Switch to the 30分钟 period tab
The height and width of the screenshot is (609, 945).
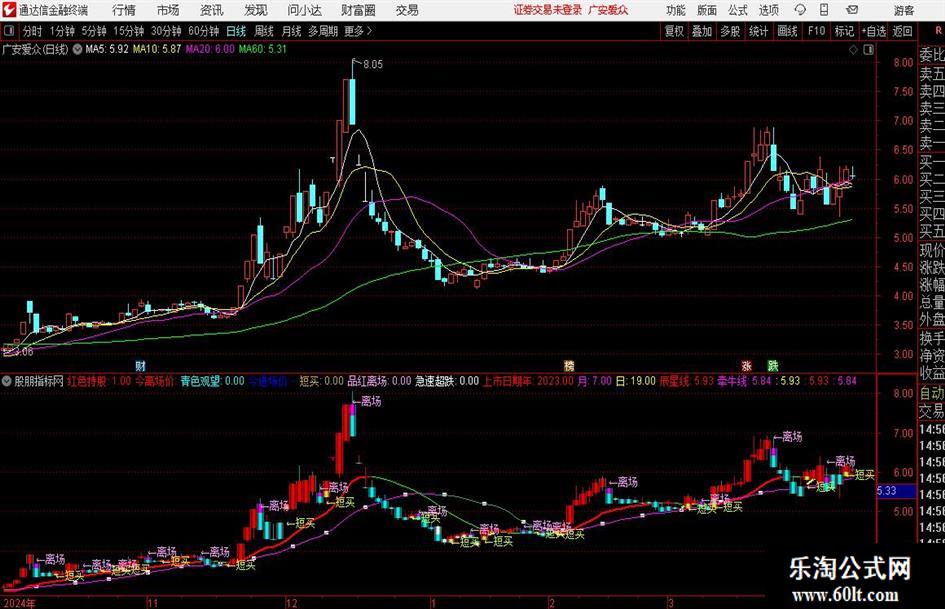[166, 31]
